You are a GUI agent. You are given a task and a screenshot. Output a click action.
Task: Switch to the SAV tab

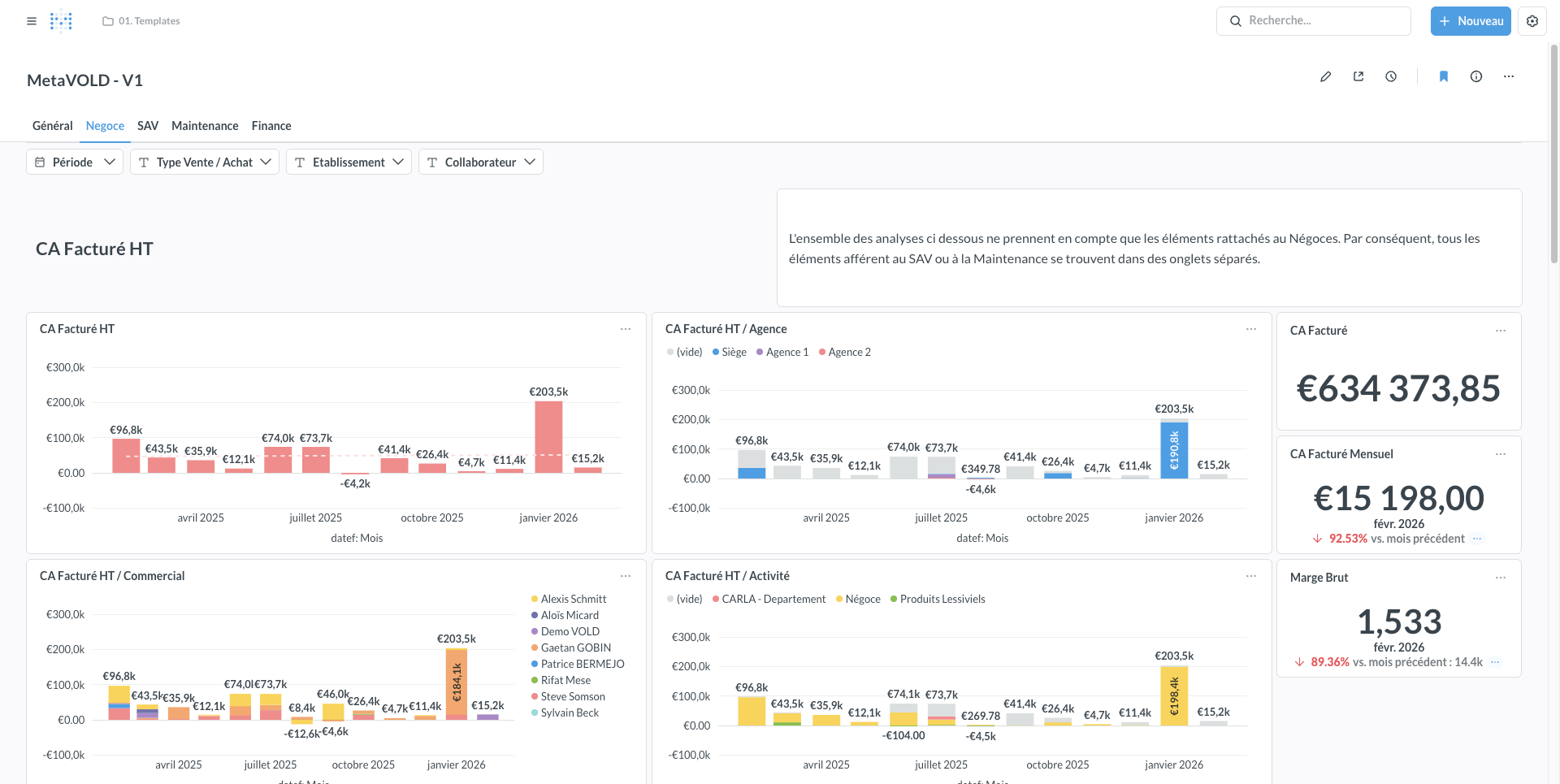pos(148,126)
